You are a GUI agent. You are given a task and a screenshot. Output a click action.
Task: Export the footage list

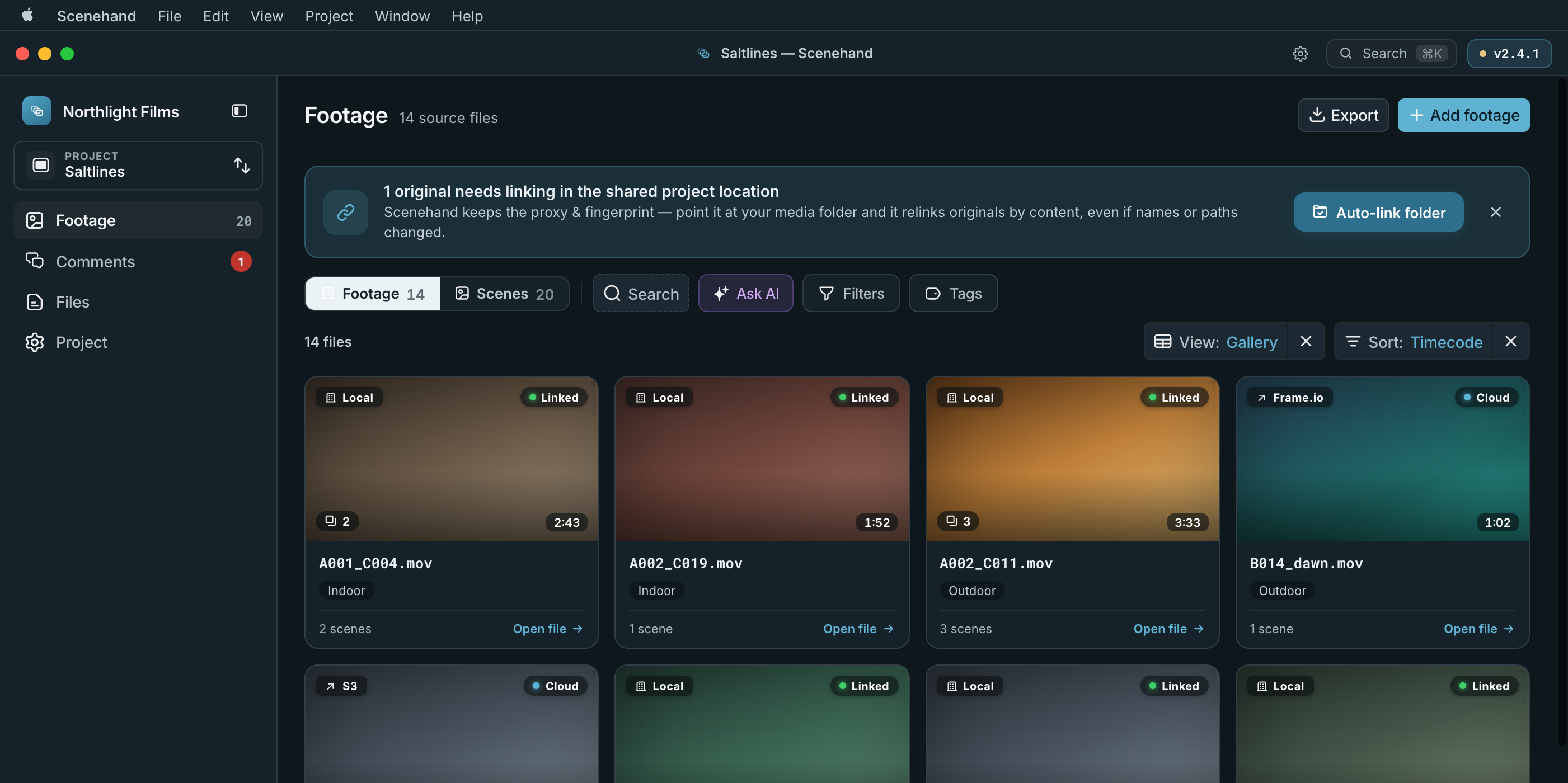(1343, 115)
